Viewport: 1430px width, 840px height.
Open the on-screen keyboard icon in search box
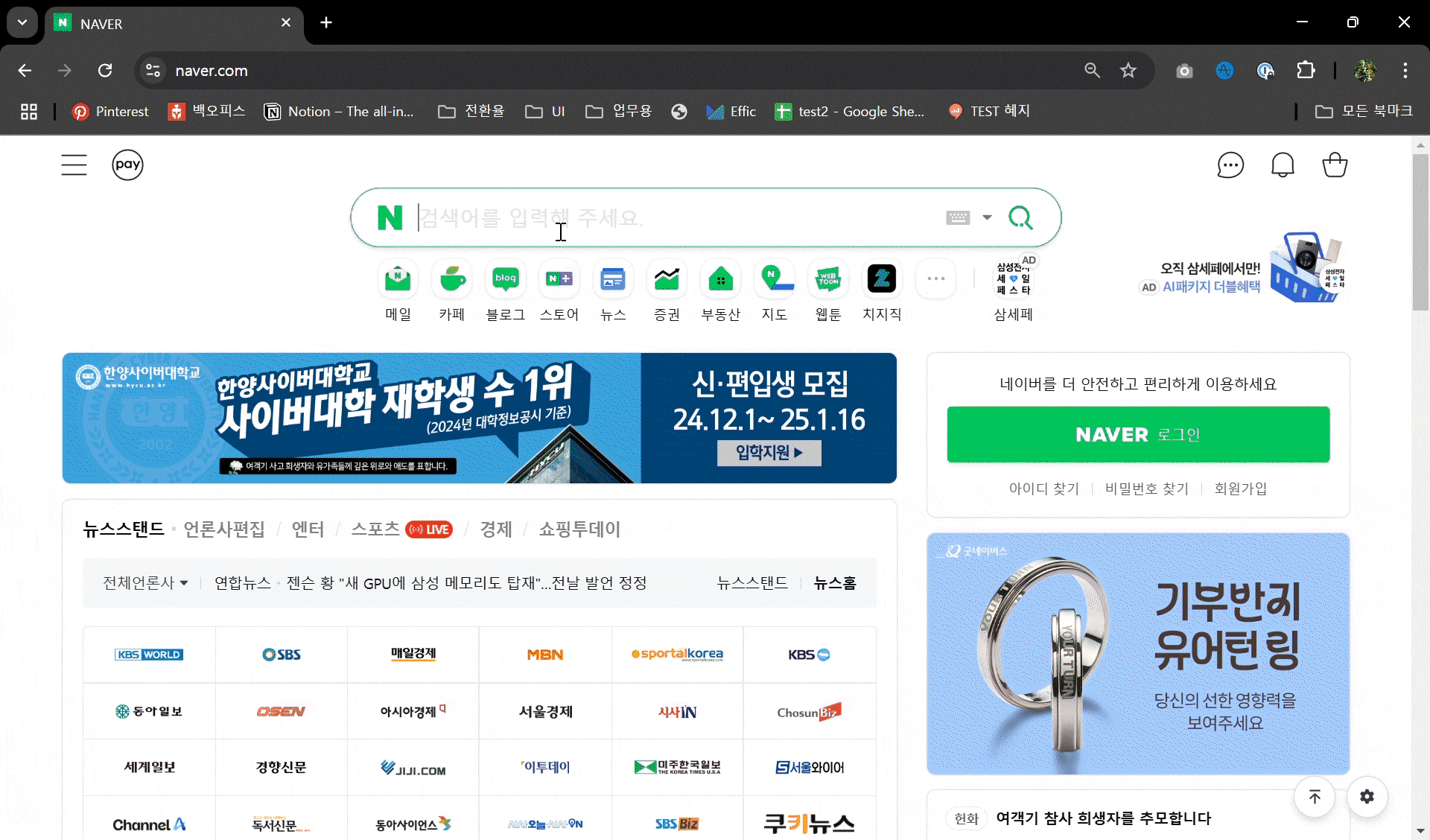pyautogui.click(x=958, y=217)
